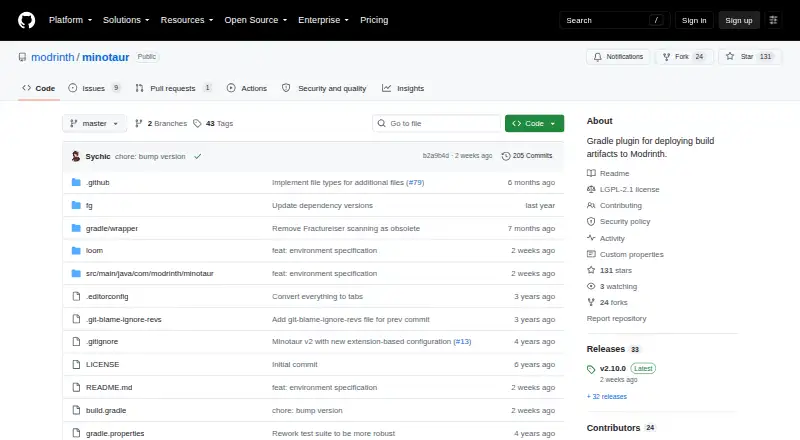
Task: Click the Sign in button
Action: [694, 20]
